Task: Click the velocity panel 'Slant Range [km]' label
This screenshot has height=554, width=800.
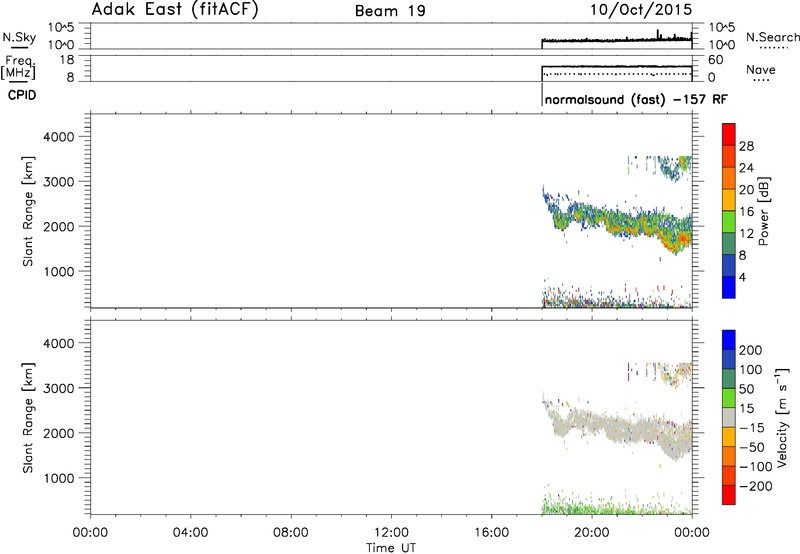Action: tap(28, 418)
